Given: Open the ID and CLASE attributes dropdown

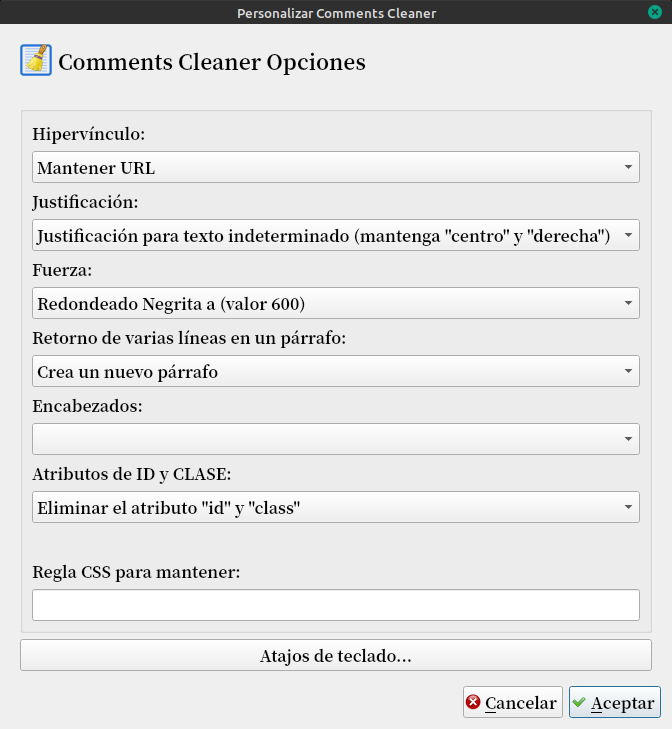Looking at the screenshot, I should point(335,507).
